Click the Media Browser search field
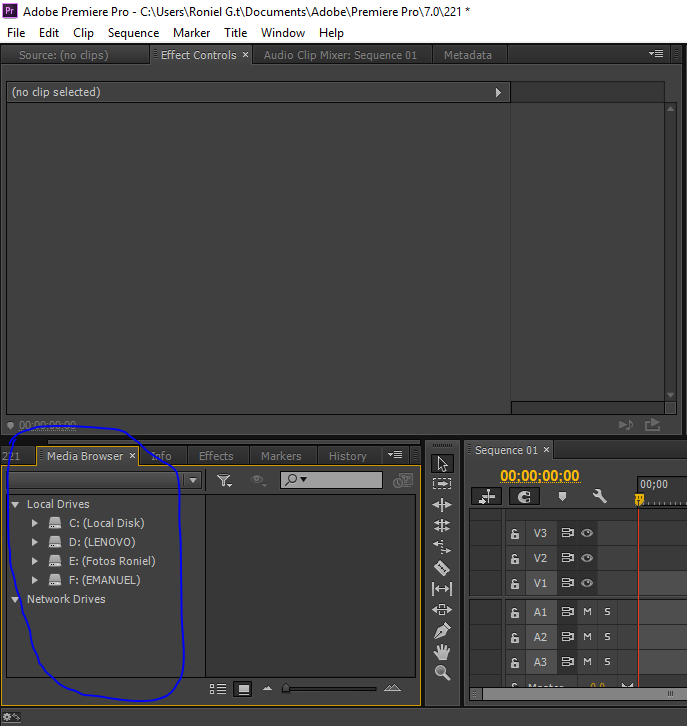This screenshot has width=687, height=726. click(331, 480)
